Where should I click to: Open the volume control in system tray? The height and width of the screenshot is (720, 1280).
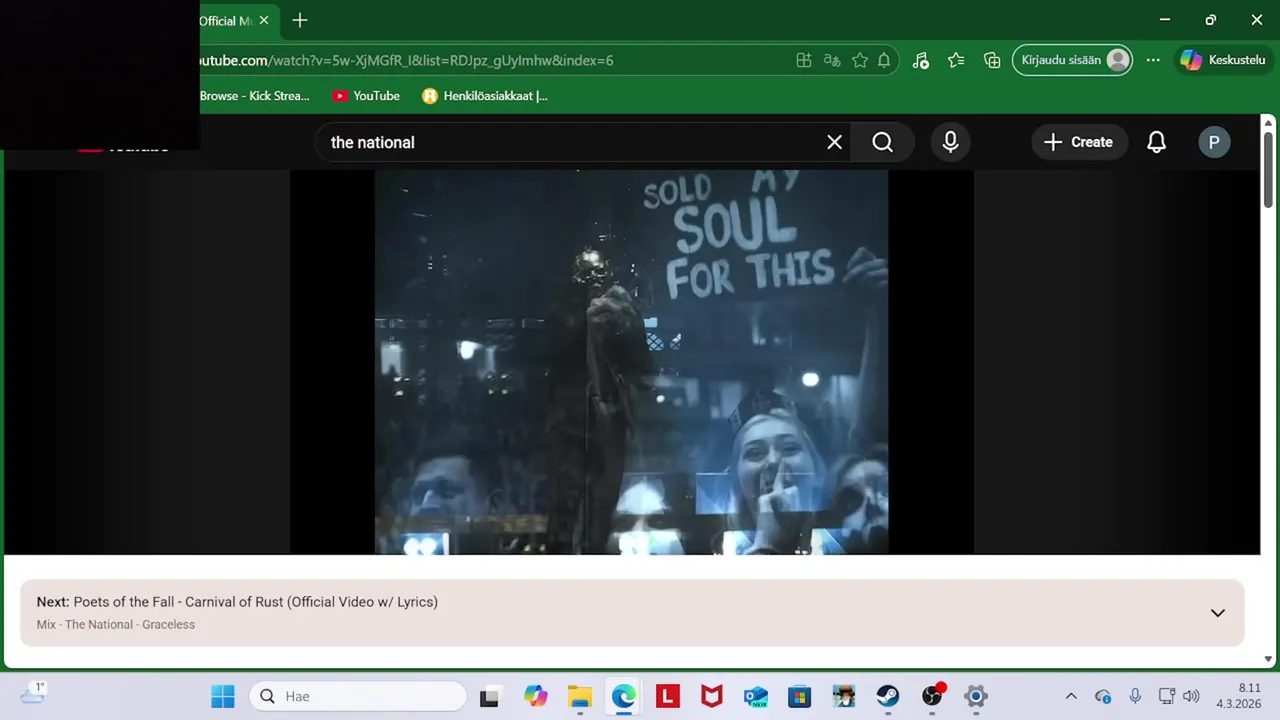pyautogui.click(x=1190, y=696)
